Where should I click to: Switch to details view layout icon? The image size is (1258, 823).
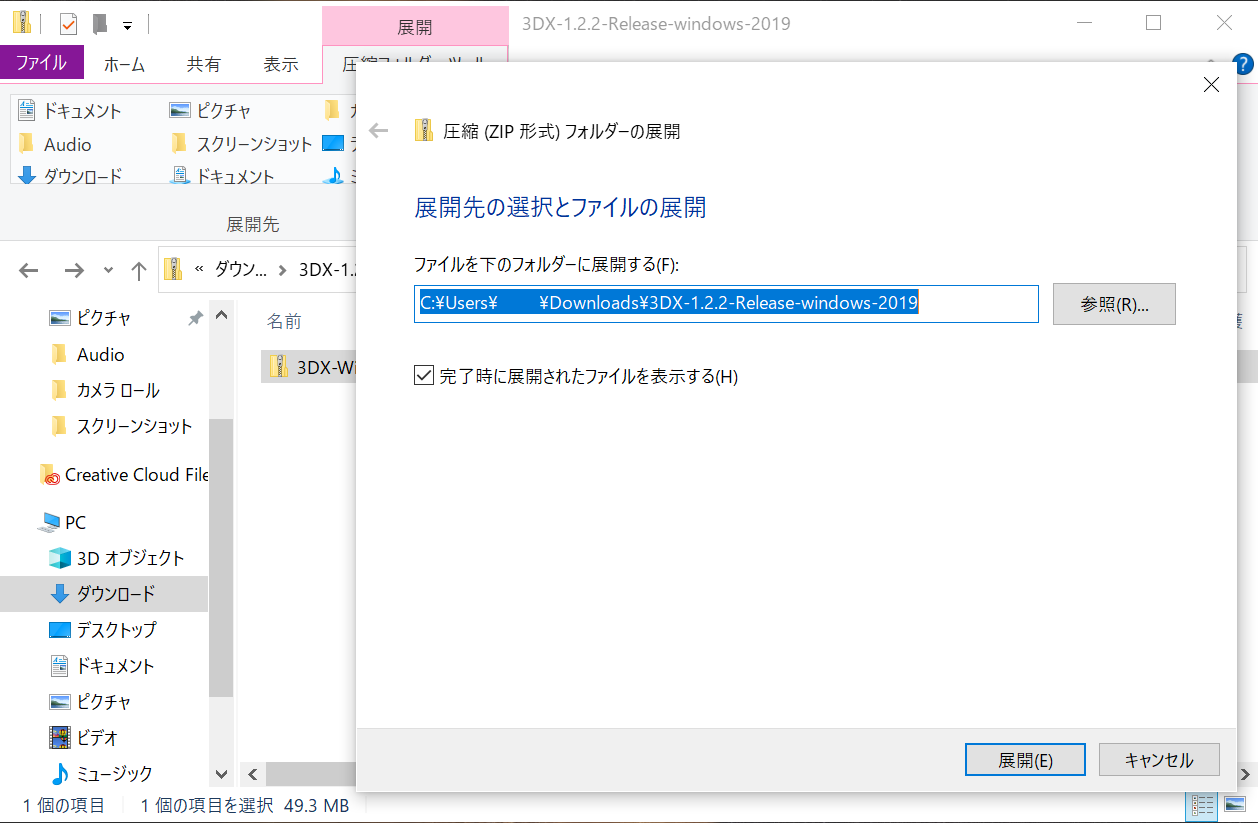tap(1203, 805)
